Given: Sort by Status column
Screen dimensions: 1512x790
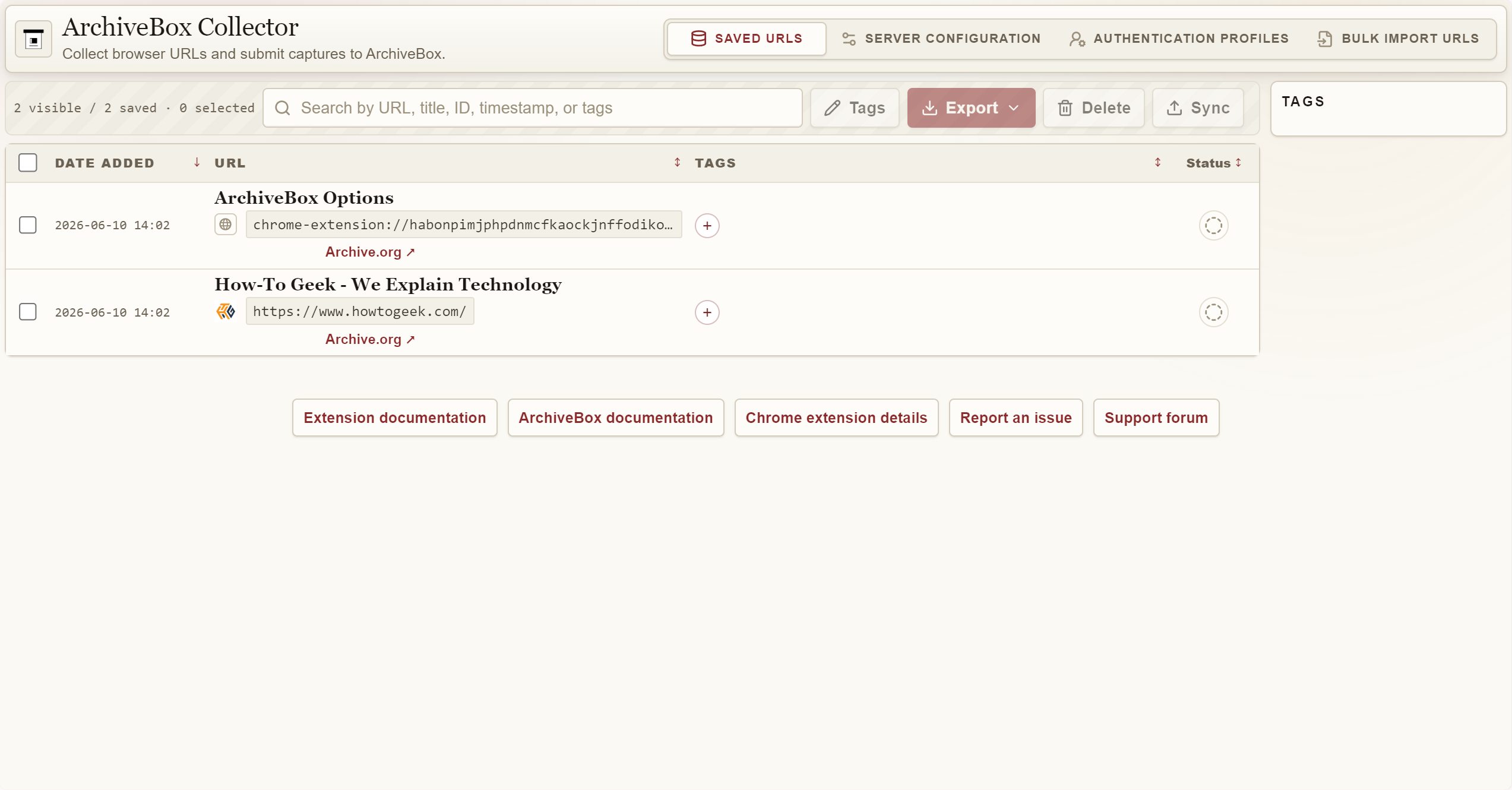Looking at the screenshot, I should point(1214,163).
